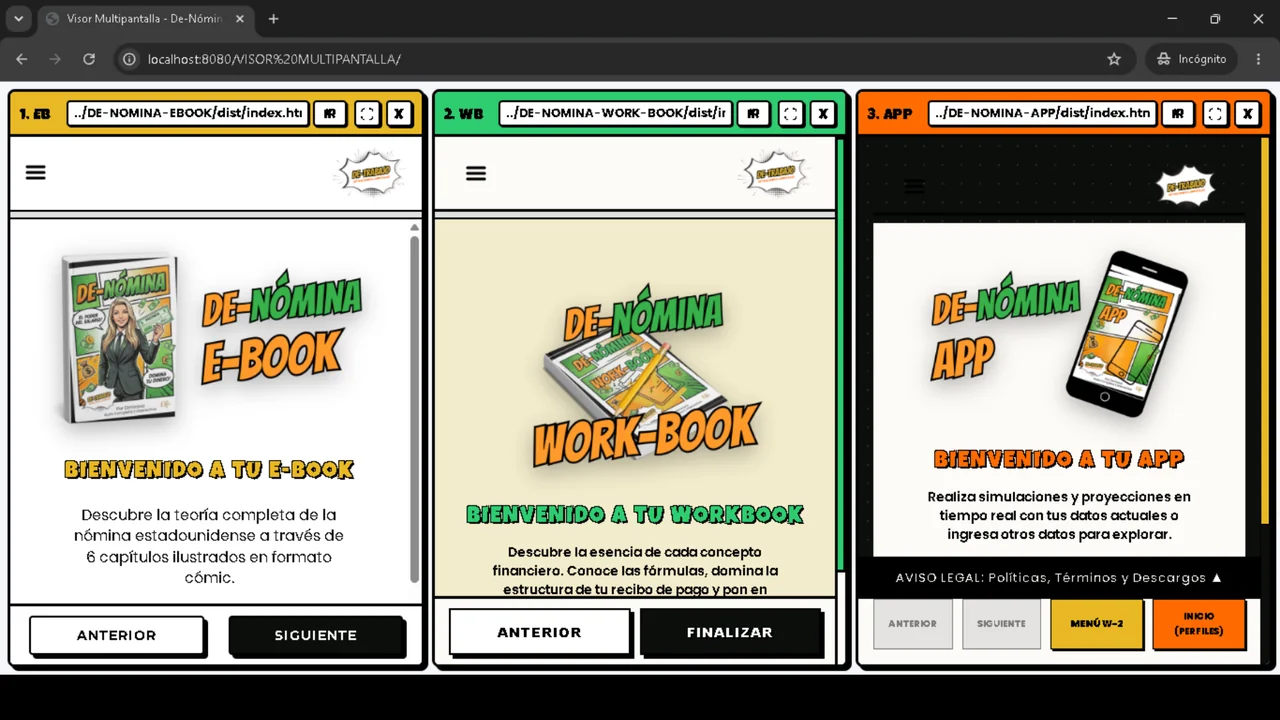Screen dimensions: 1280x720
Task: Click the IR button in the APP panel
Action: [x=1177, y=114]
